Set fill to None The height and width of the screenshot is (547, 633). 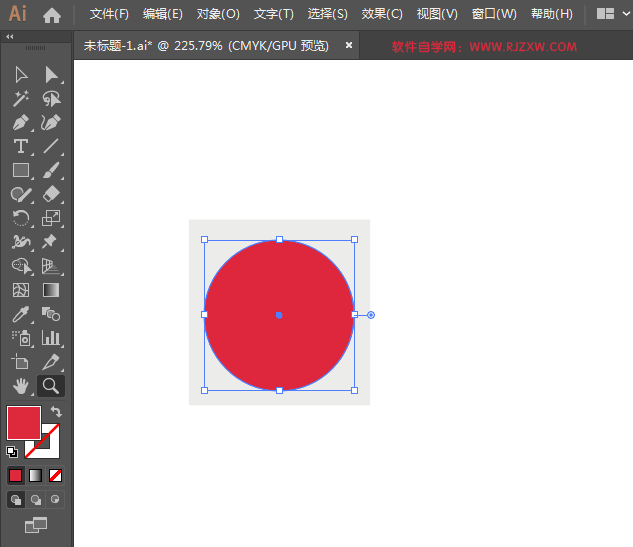(56, 475)
